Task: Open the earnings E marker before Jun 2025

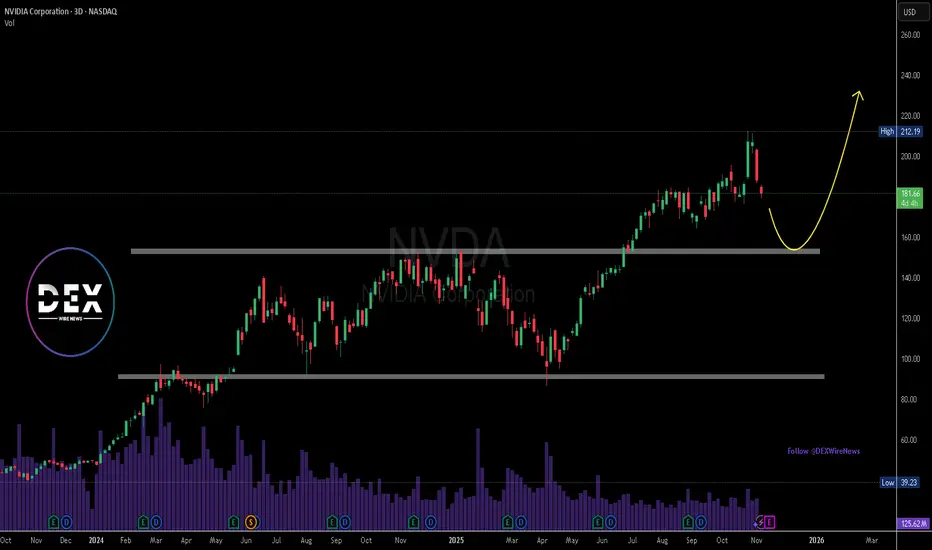Action: pos(598,523)
